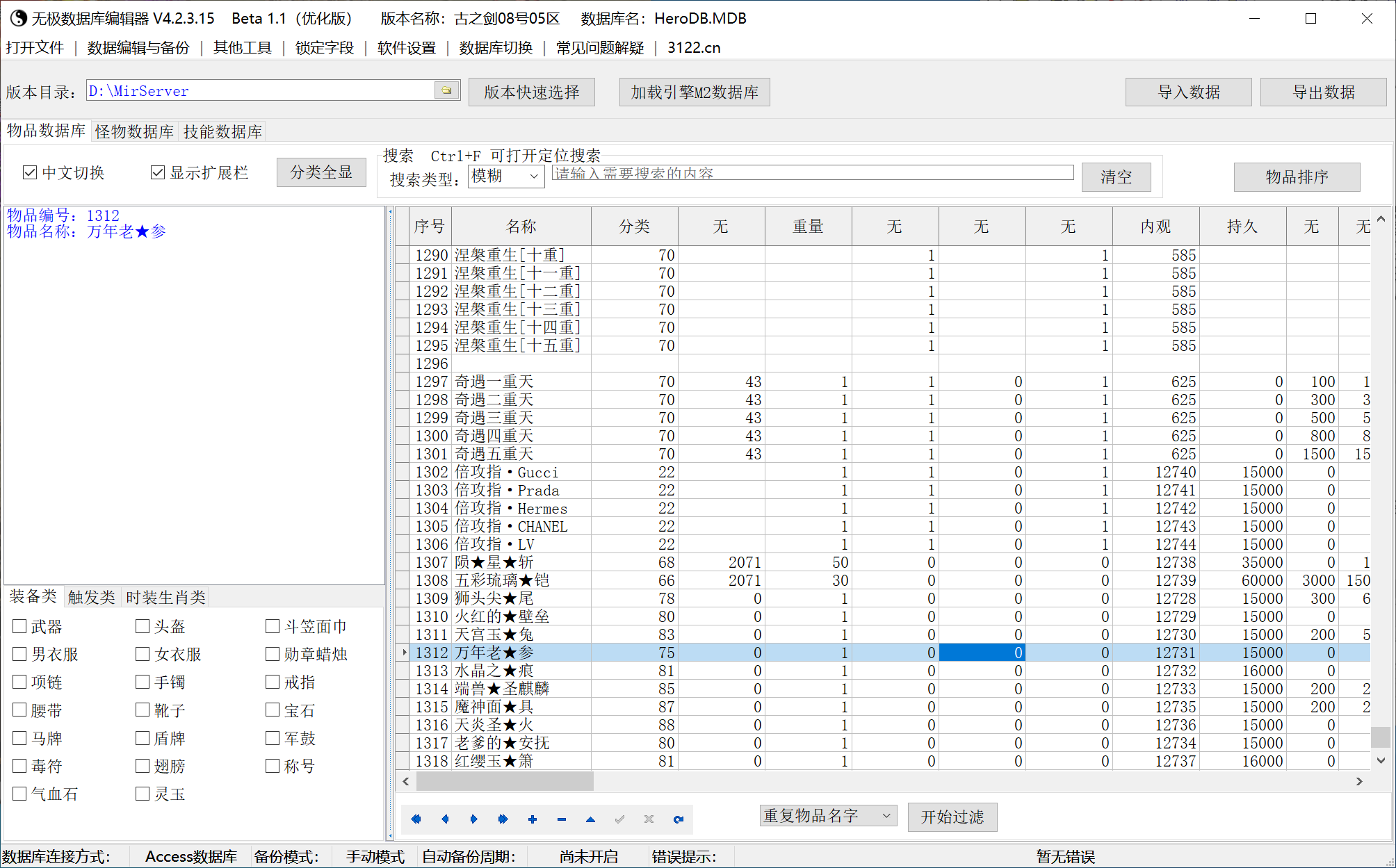The width and height of the screenshot is (1396, 868).
Task: Select 时装生肖类 tab
Action: pyautogui.click(x=166, y=597)
